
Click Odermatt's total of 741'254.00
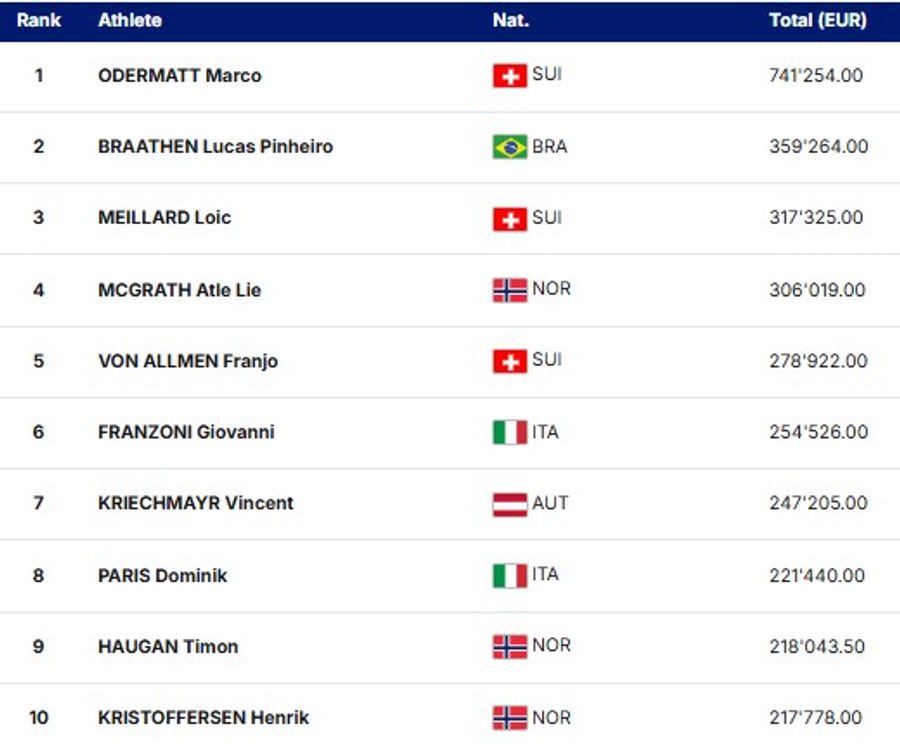816,75
